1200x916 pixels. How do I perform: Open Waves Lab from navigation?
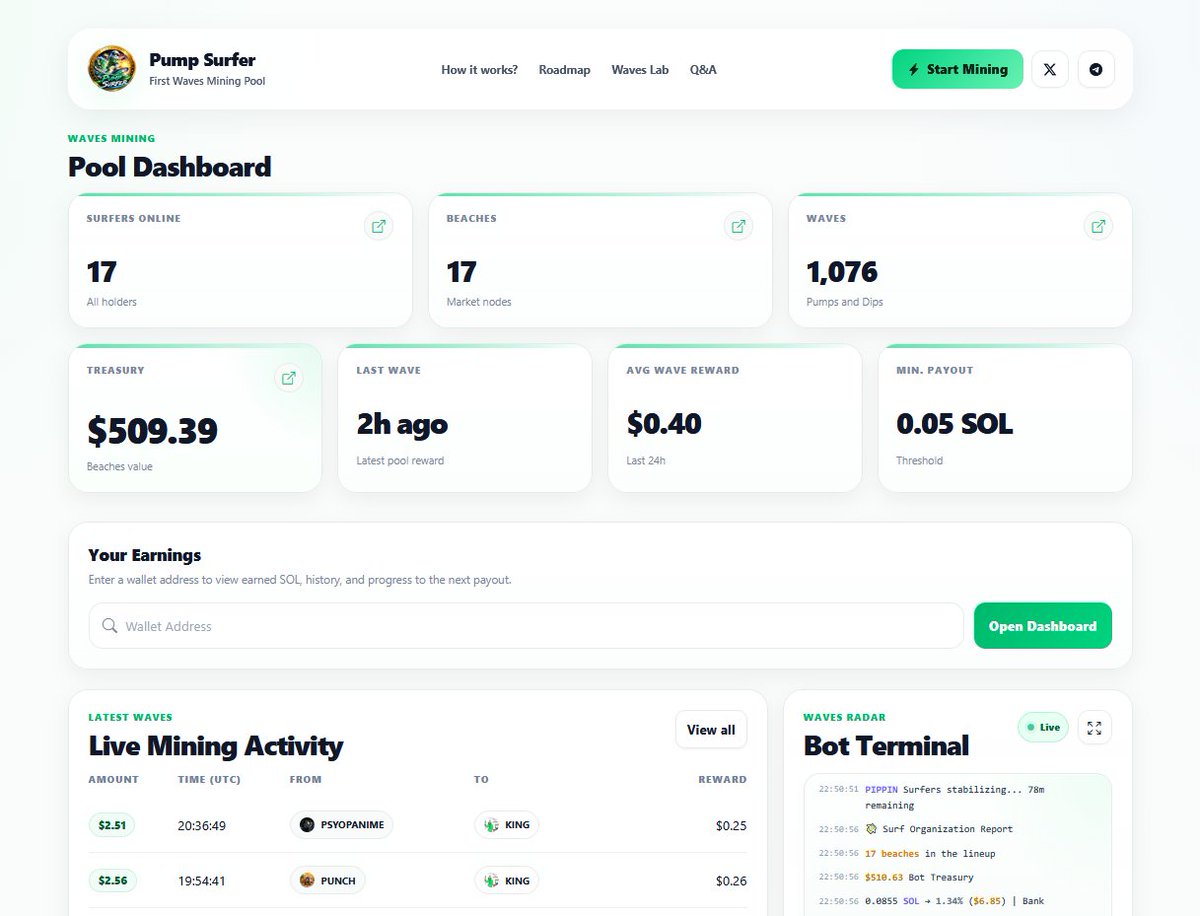pos(640,70)
